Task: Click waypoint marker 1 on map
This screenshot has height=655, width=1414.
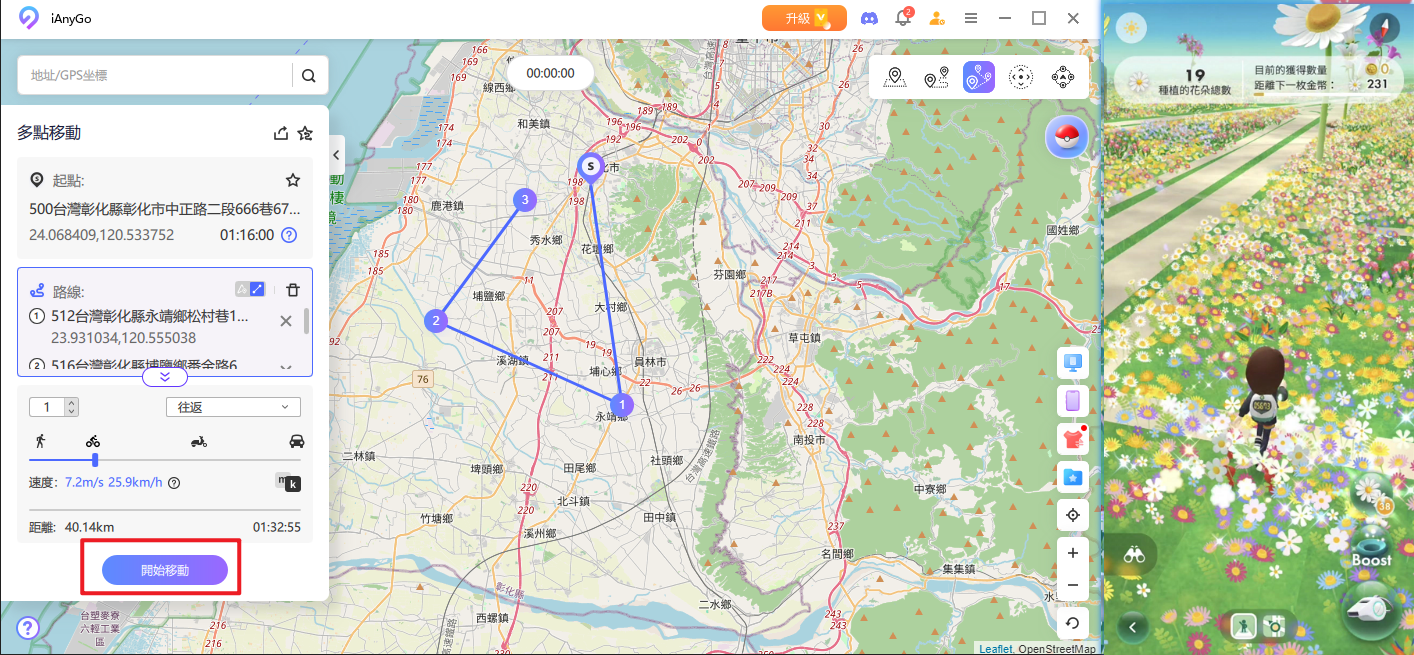Action: [622, 405]
